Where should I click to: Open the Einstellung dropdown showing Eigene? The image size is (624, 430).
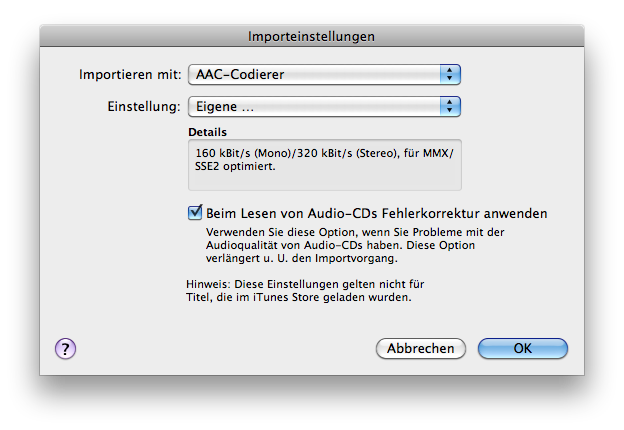click(x=324, y=106)
